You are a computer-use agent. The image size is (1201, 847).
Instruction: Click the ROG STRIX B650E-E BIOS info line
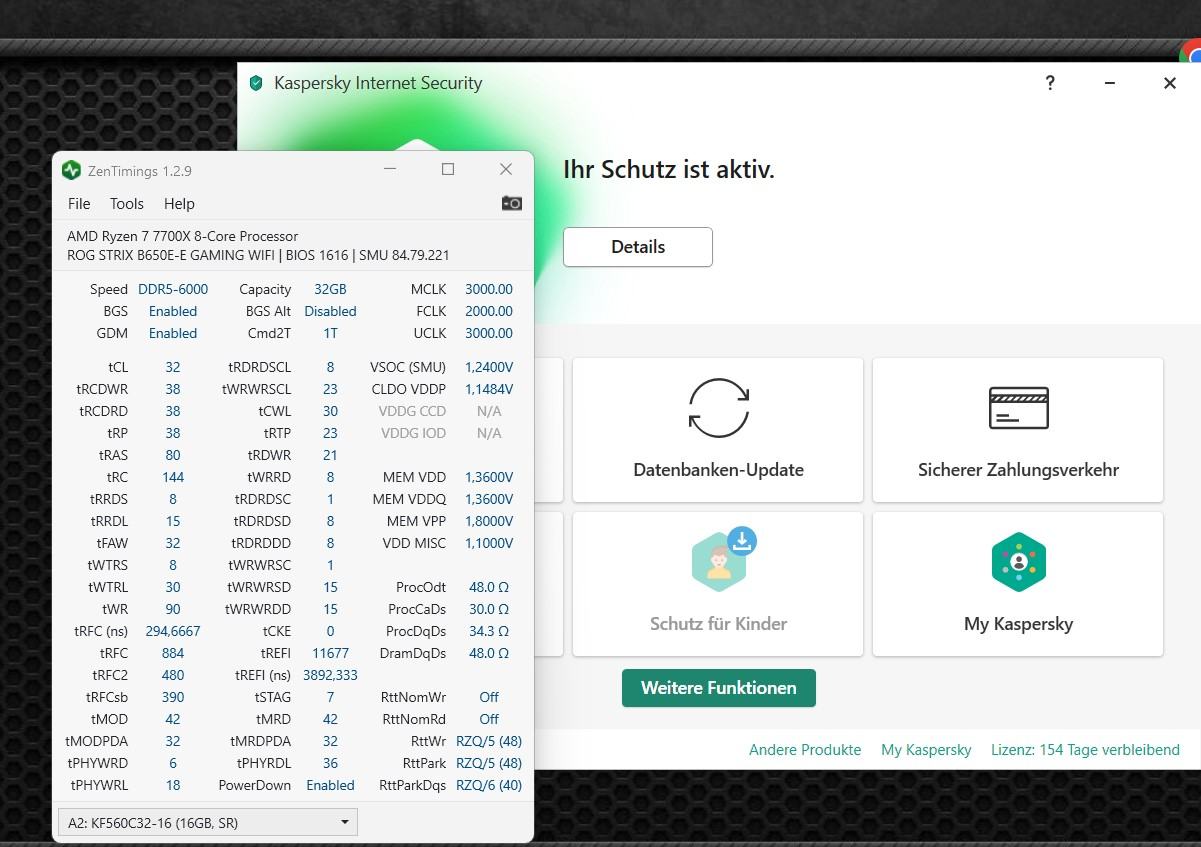(x=258, y=255)
